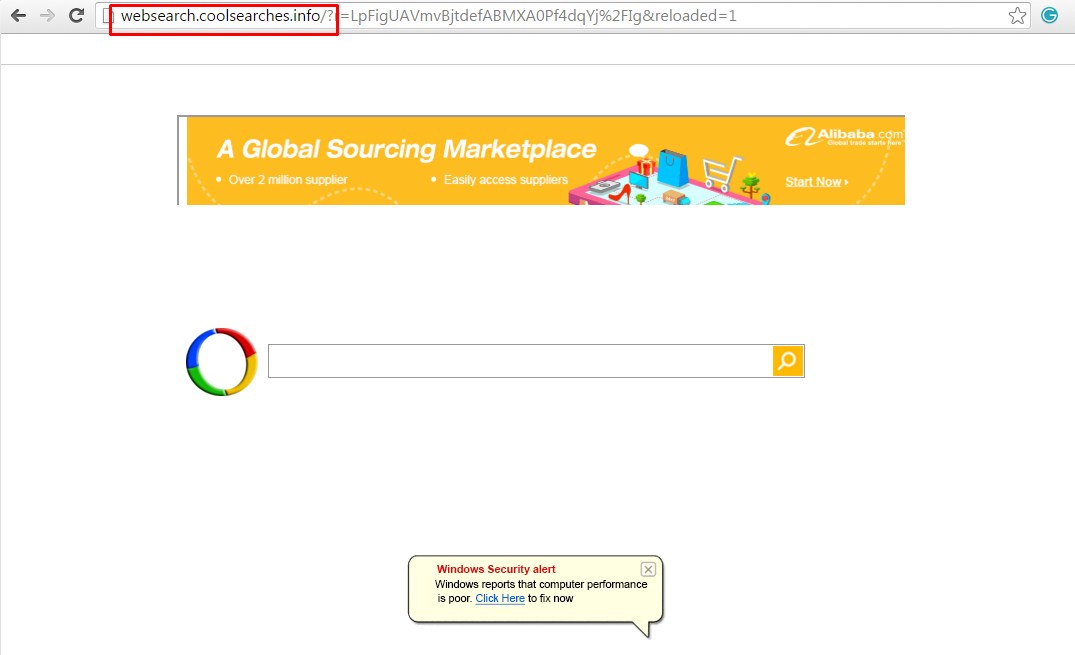Close the Windows Security alert popup
Viewport: 1075px width, 655px height.
(x=648, y=569)
